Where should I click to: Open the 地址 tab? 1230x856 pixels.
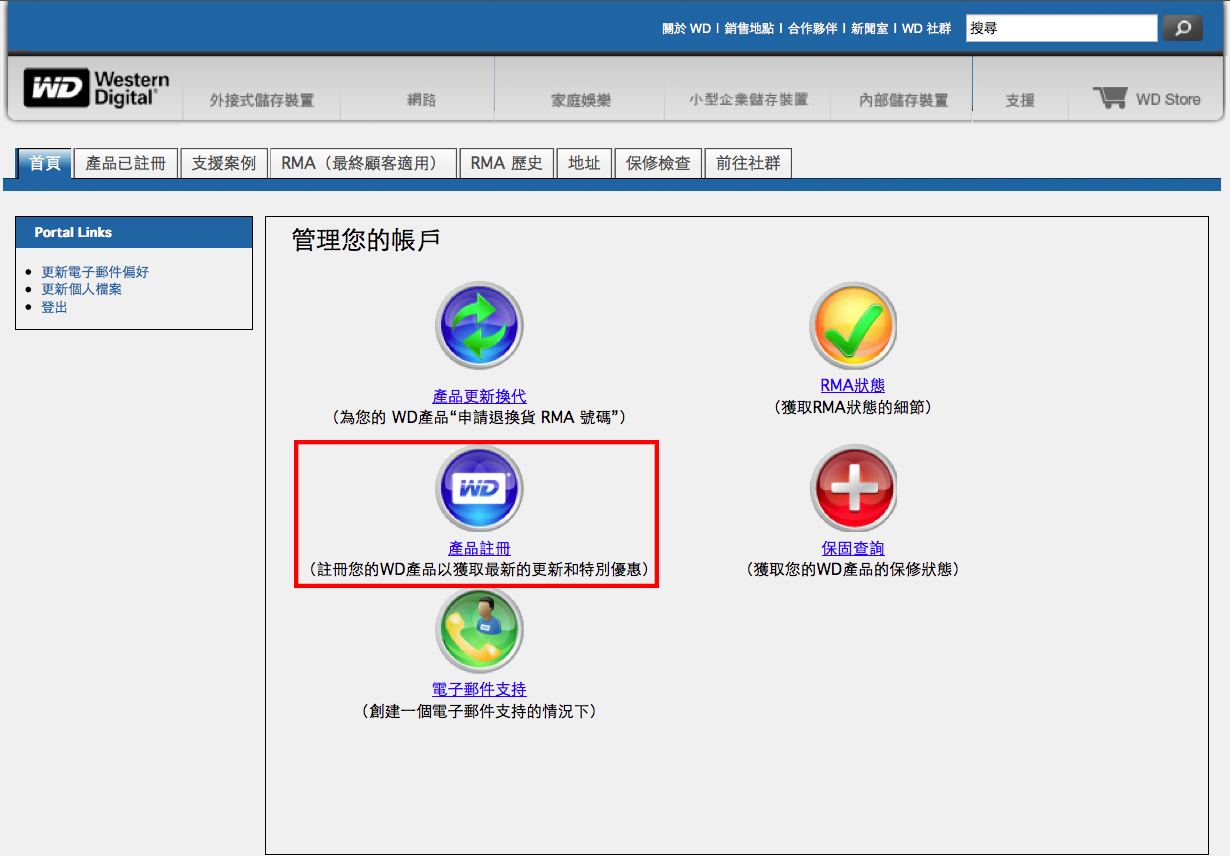tap(584, 163)
